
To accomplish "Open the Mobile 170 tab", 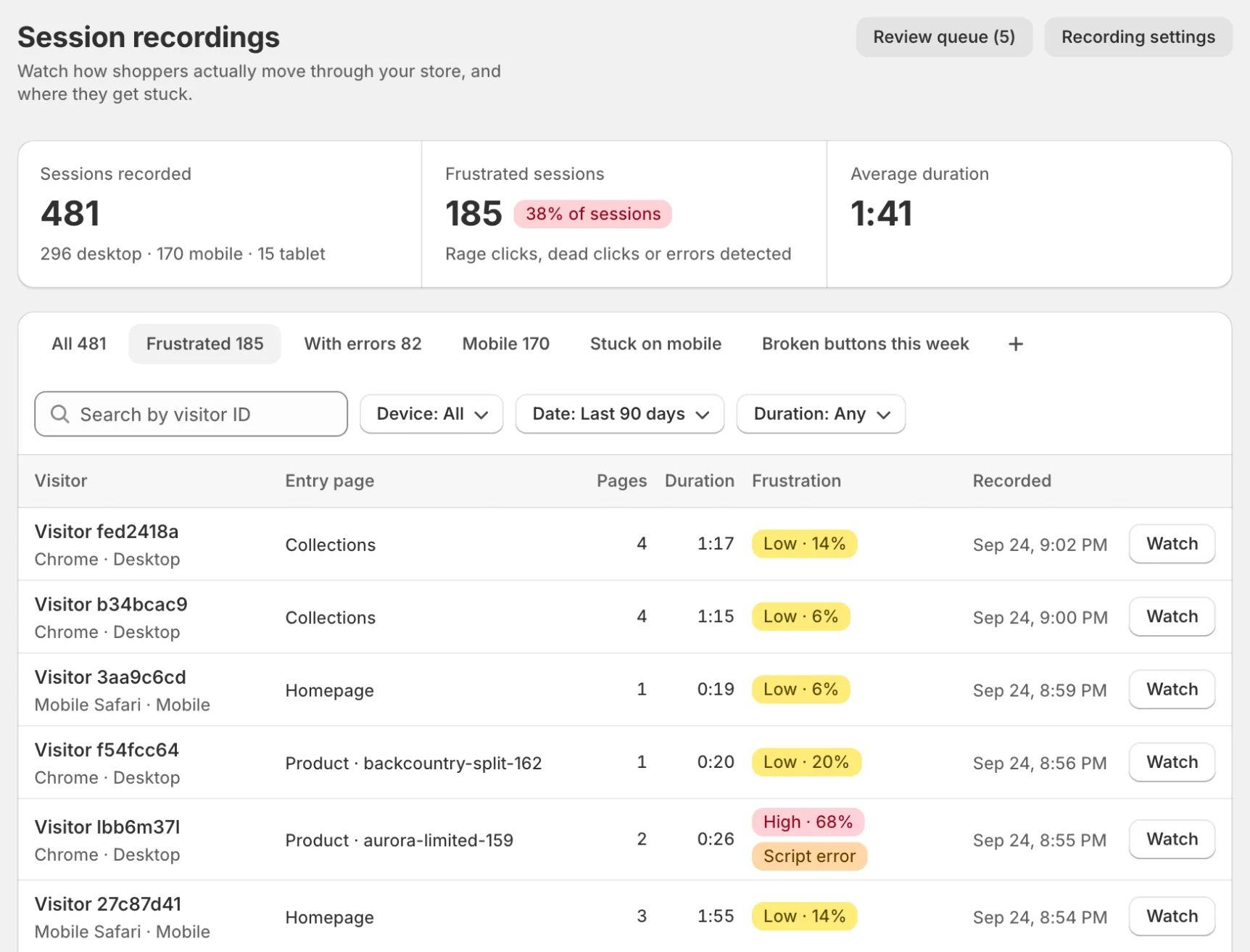I will click(x=506, y=344).
